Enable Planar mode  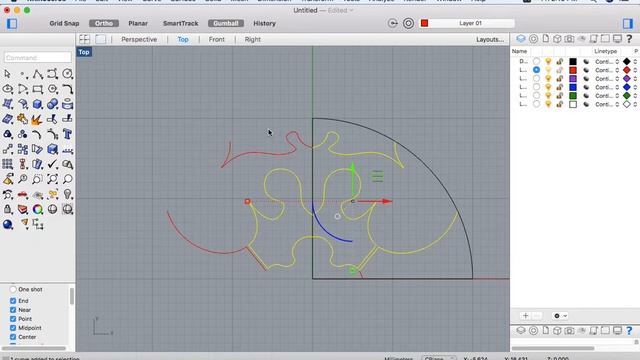[x=138, y=23]
